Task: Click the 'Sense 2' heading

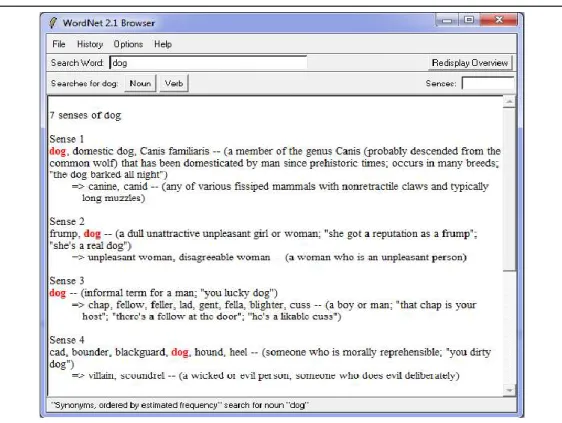Action: [x=67, y=221]
